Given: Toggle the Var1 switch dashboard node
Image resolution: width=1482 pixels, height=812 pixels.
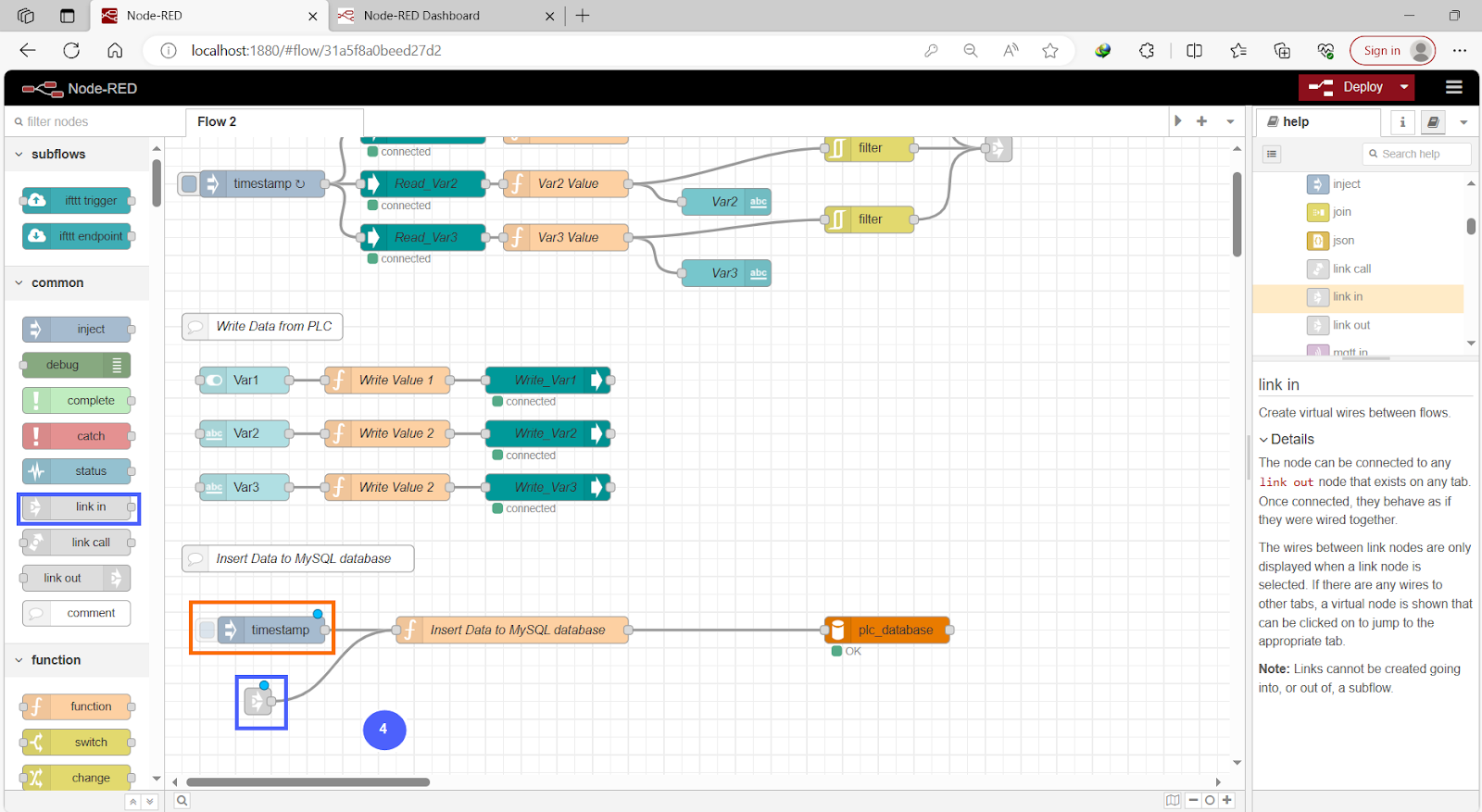Looking at the screenshot, I should tap(245, 380).
